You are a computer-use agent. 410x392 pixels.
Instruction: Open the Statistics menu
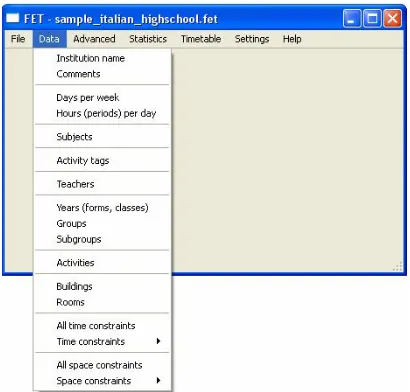[x=148, y=39]
